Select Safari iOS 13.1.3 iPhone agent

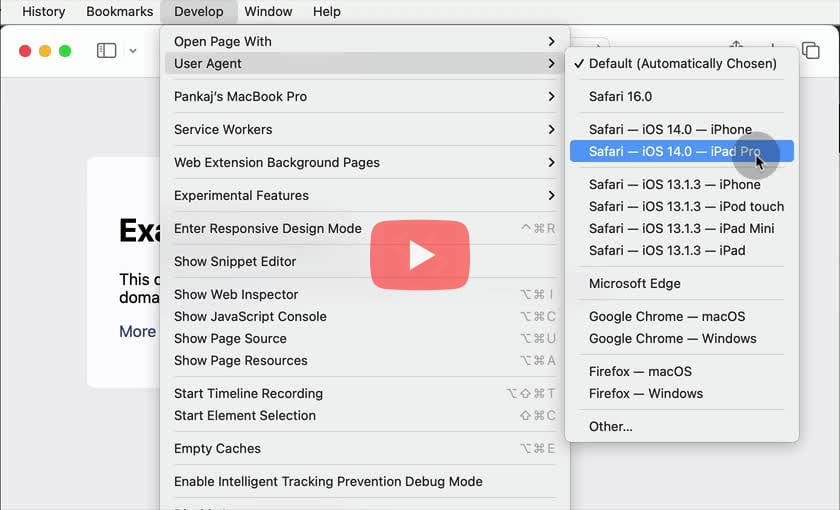(681, 184)
